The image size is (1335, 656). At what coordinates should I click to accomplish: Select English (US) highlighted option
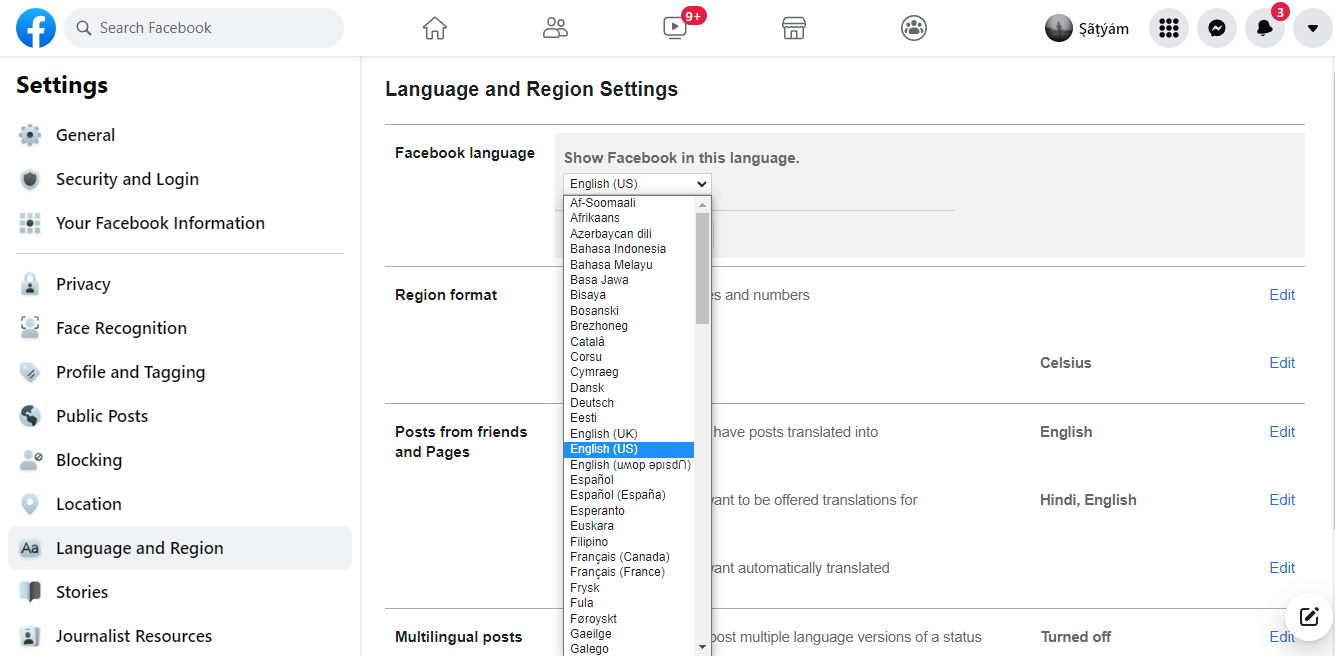pyautogui.click(x=629, y=449)
